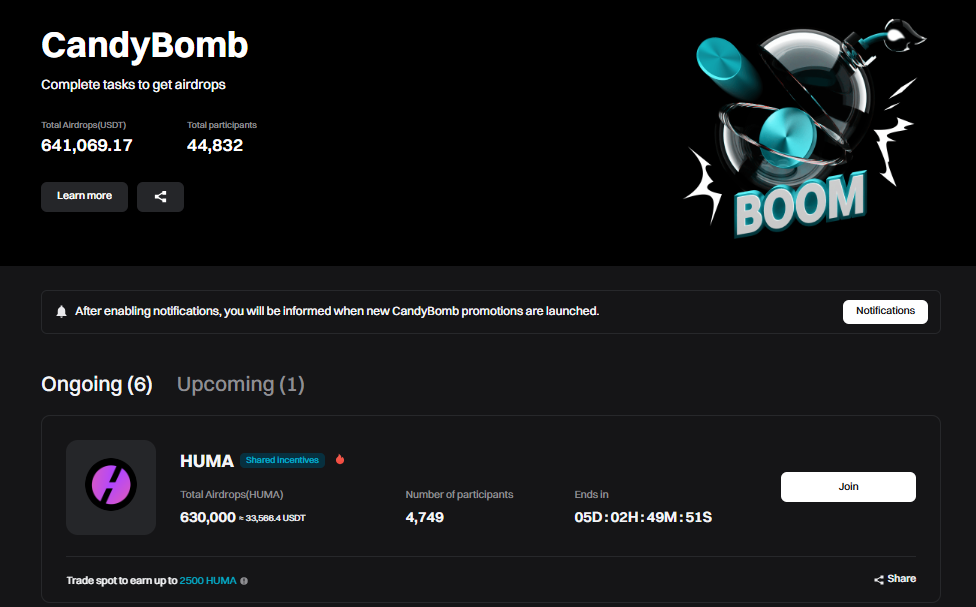Image resolution: width=976 pixels, height=607 pixels.
Task: Join the HUMA airdrop
Action: (848, 487)
